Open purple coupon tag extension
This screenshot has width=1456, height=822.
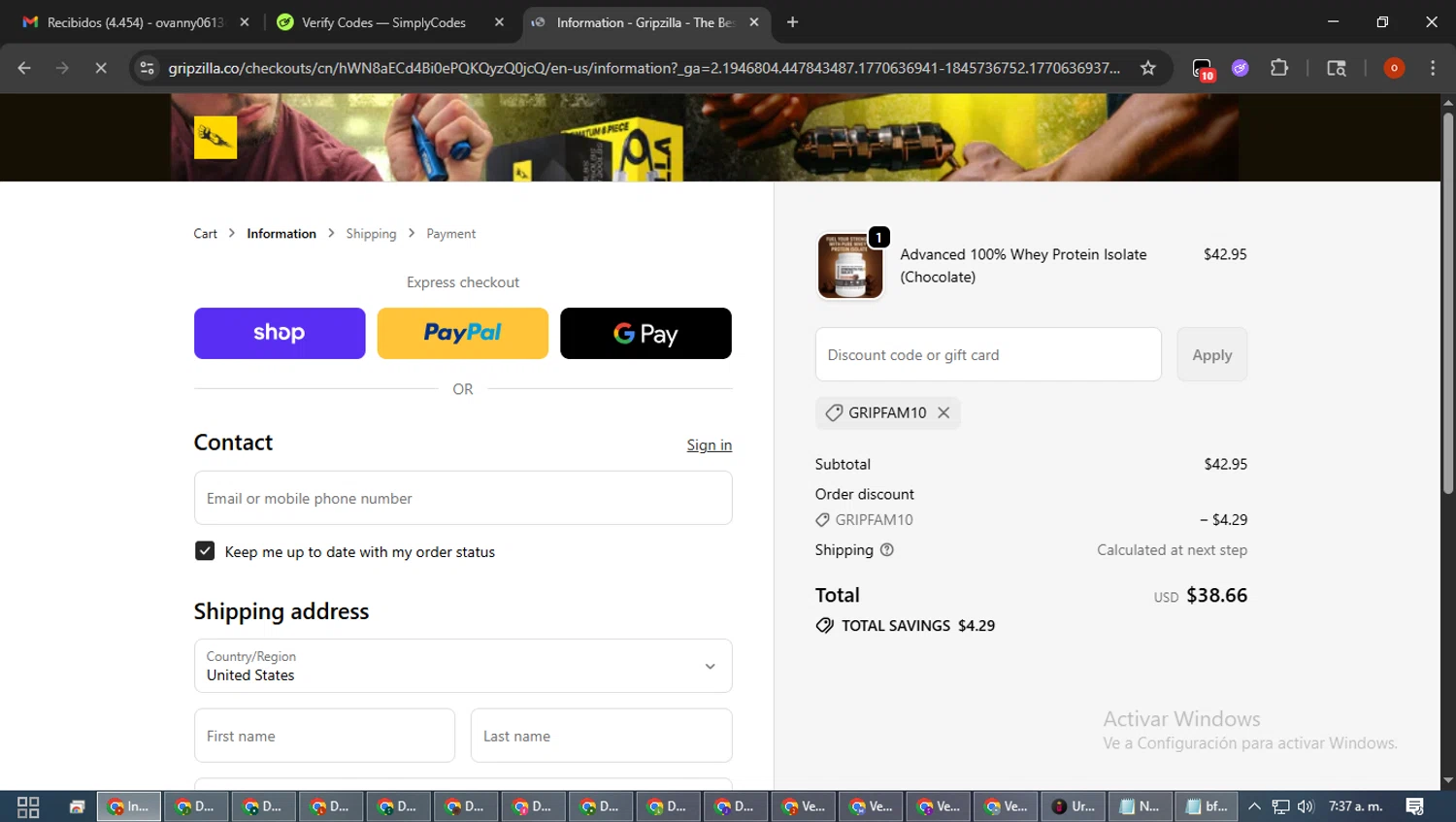click(x=1241, y=68)
